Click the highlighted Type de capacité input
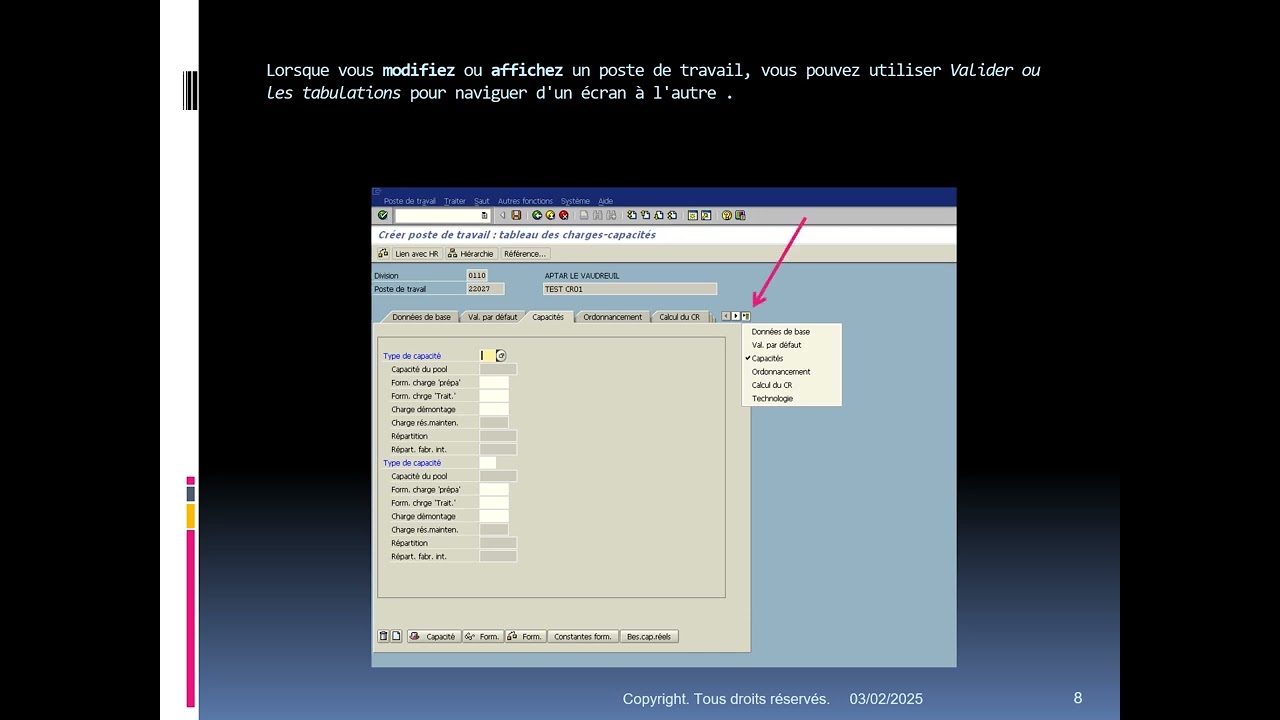 click(487, 356)
